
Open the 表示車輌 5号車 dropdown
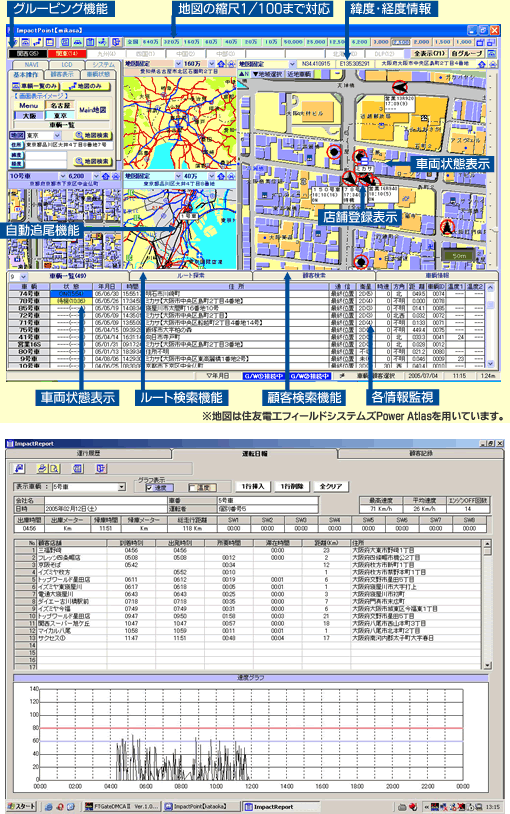point(121,487)
